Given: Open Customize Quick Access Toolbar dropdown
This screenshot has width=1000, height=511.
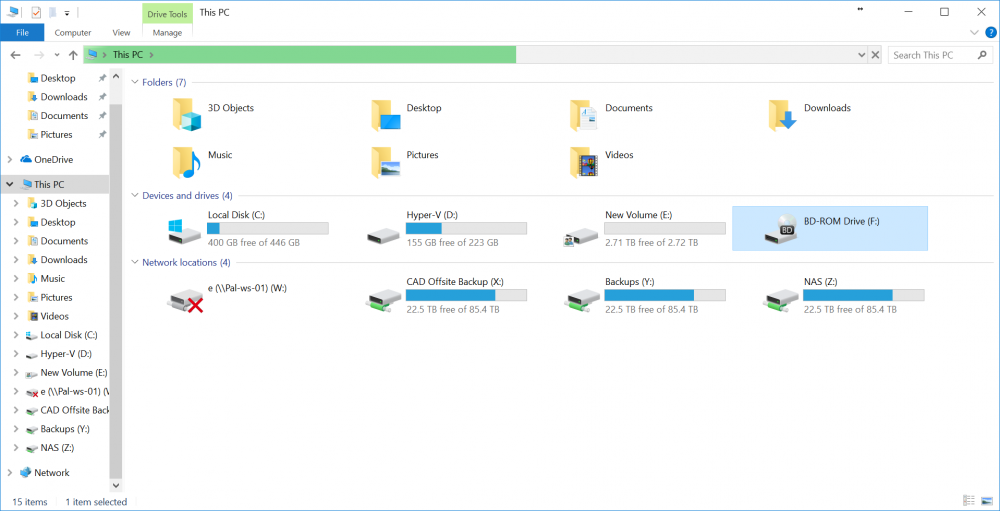Looking at the screenshot, I should [66, 13].
